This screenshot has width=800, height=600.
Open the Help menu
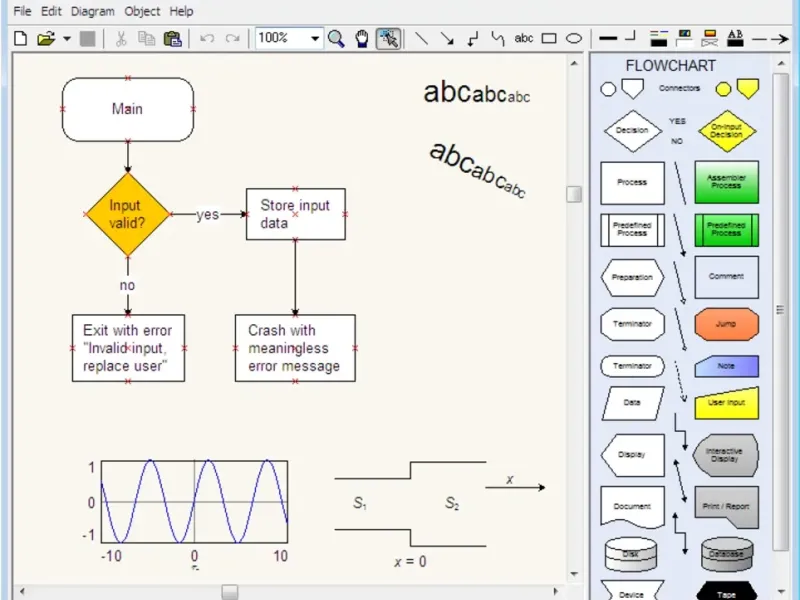tap(181, 11)
